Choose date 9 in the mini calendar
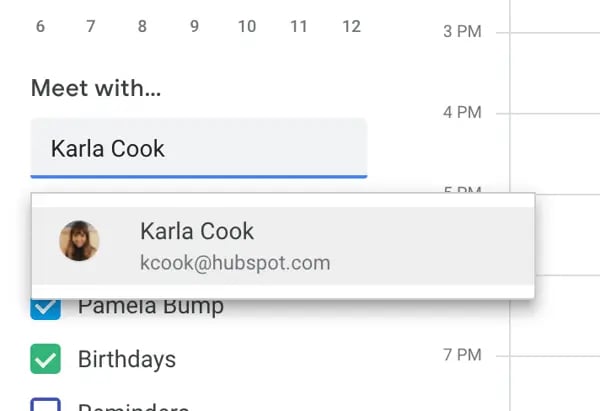 [194, 27]
